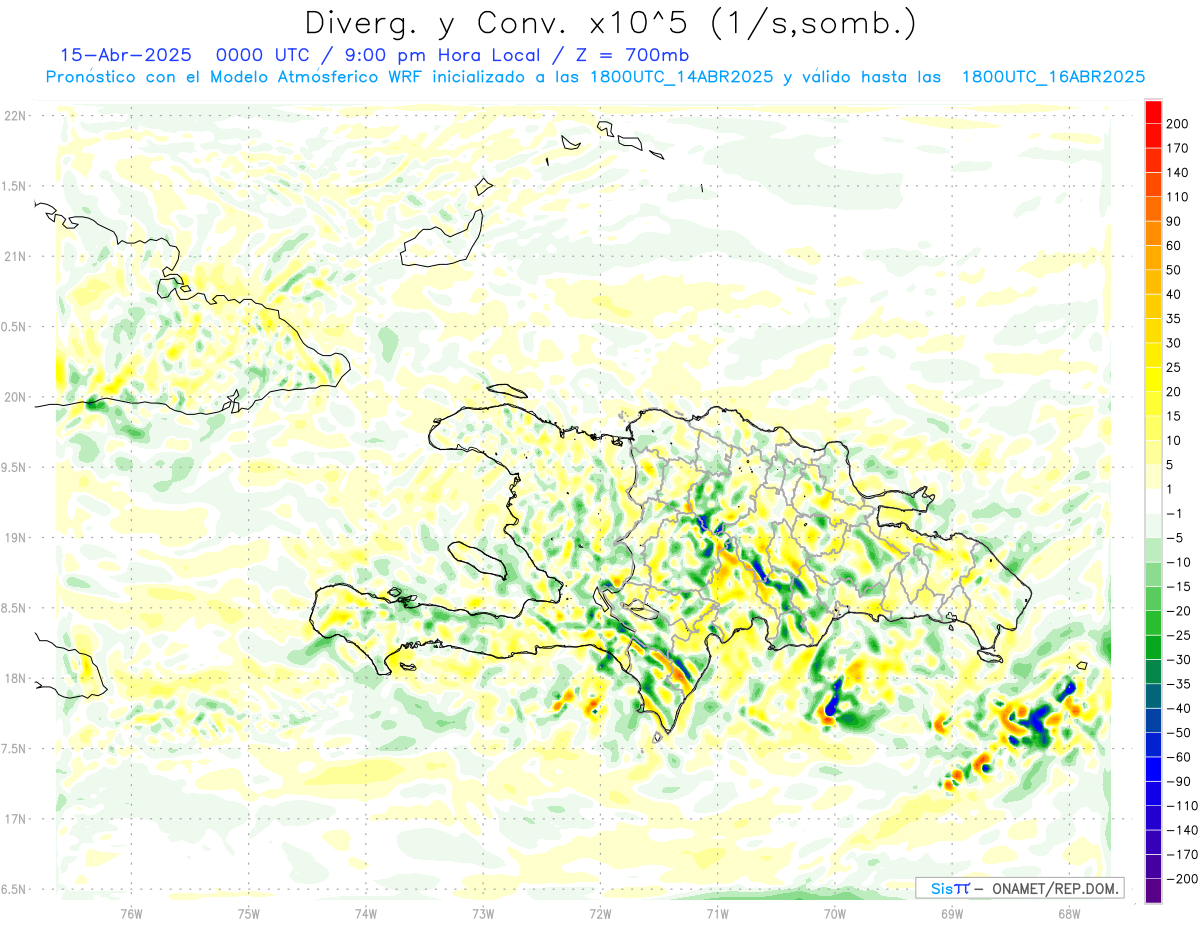
Task: Click the '170' value on the color scale
Action: 1178,148
